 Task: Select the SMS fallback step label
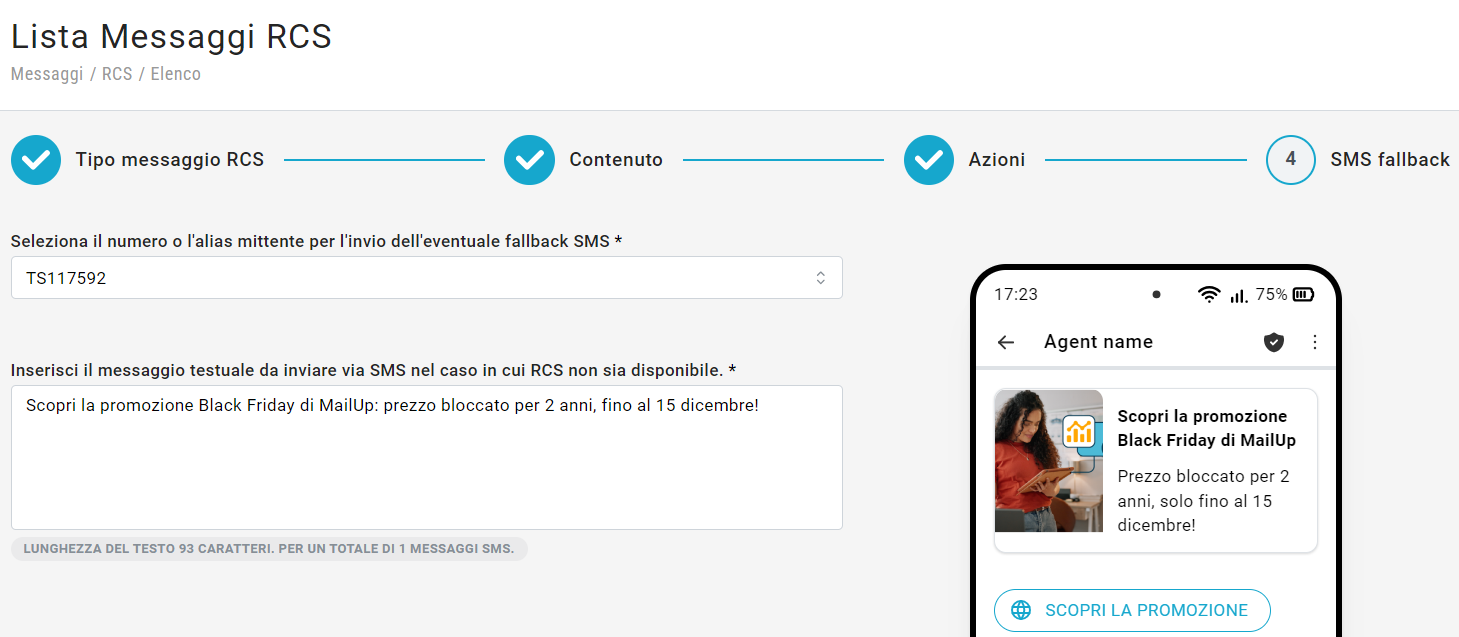point(1389,160)
